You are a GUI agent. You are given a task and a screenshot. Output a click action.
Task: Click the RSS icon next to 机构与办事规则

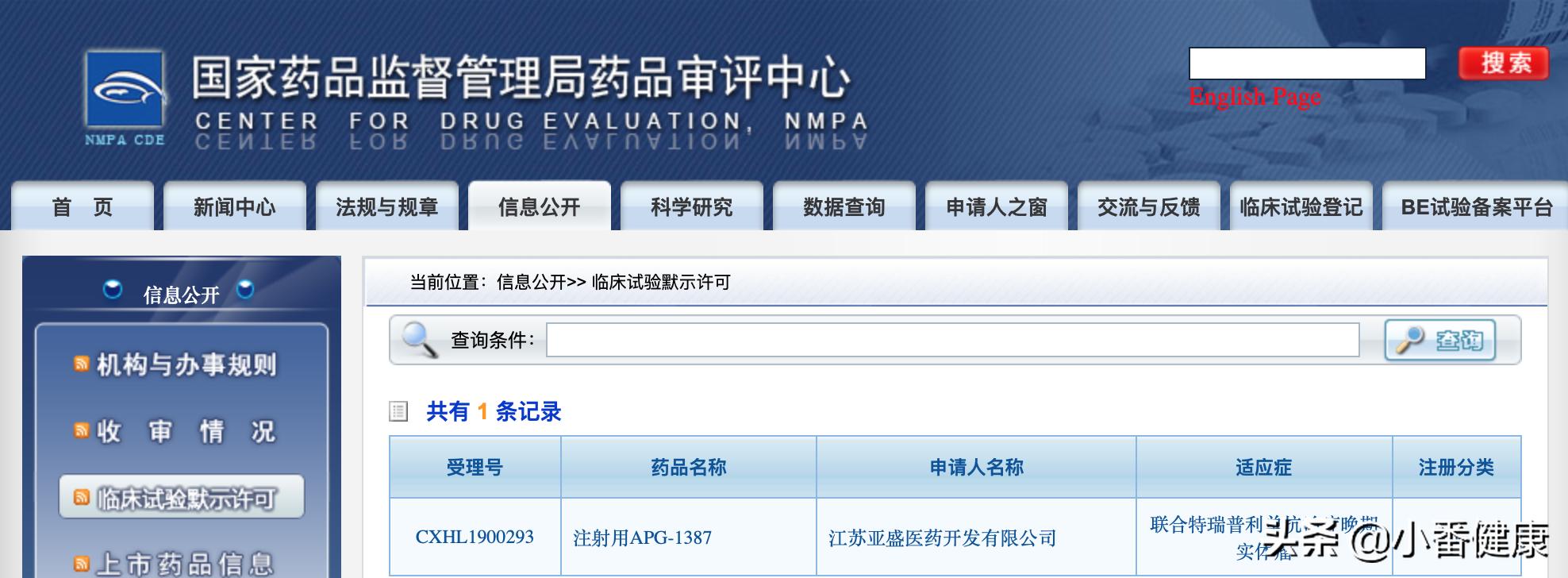[81, 364]
